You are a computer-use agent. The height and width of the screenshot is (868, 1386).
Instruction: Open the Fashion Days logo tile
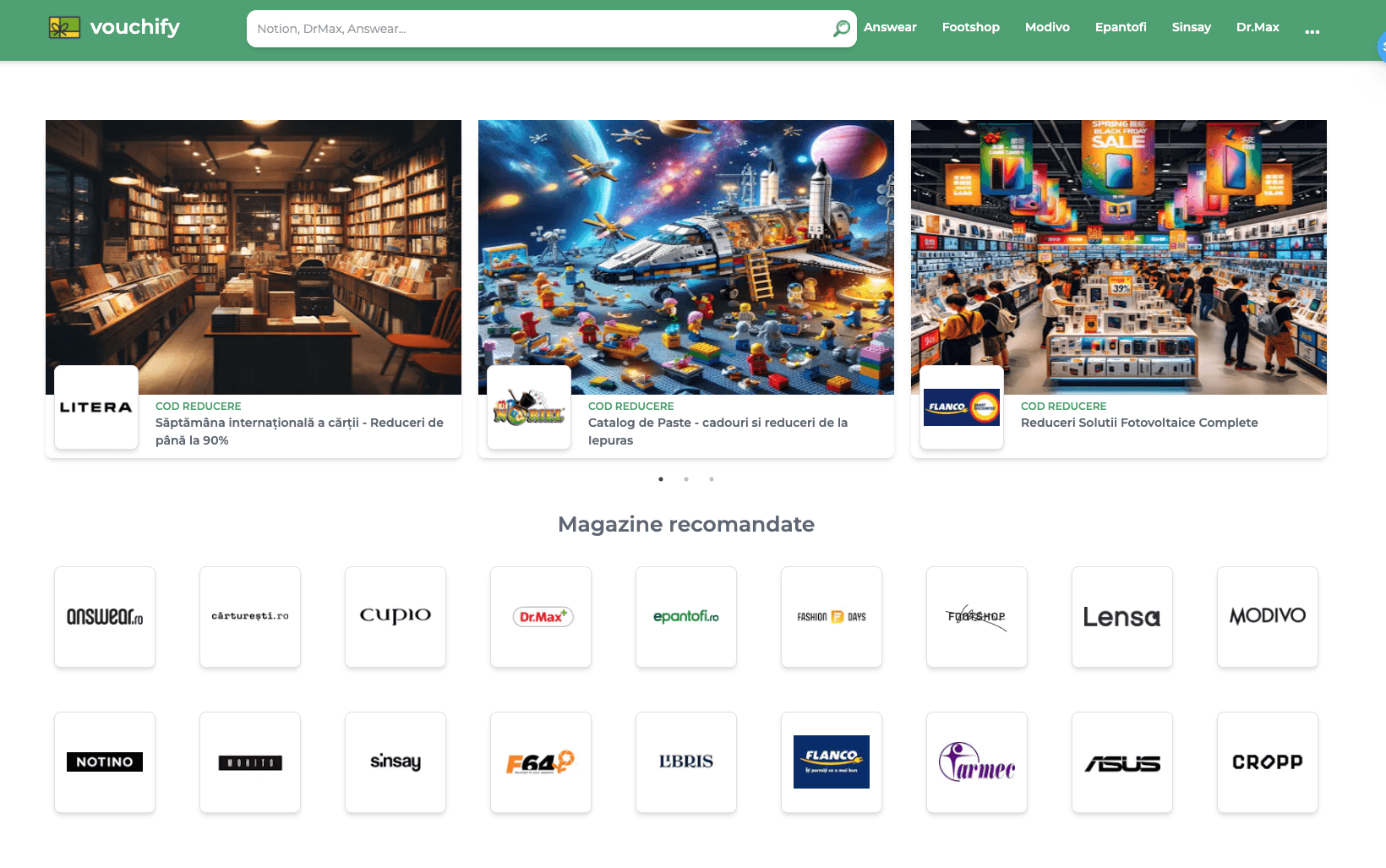click(832, 617)
